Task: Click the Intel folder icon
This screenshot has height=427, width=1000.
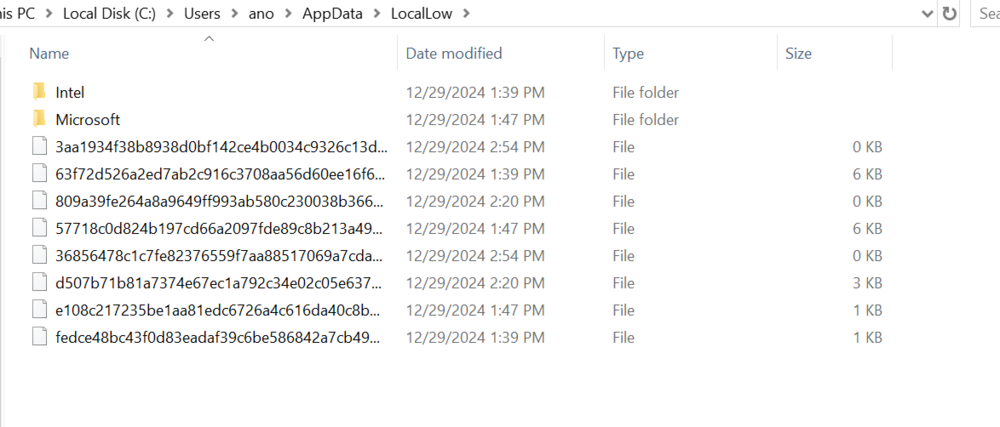Action: pyautogui.click(x=39, y=92)
